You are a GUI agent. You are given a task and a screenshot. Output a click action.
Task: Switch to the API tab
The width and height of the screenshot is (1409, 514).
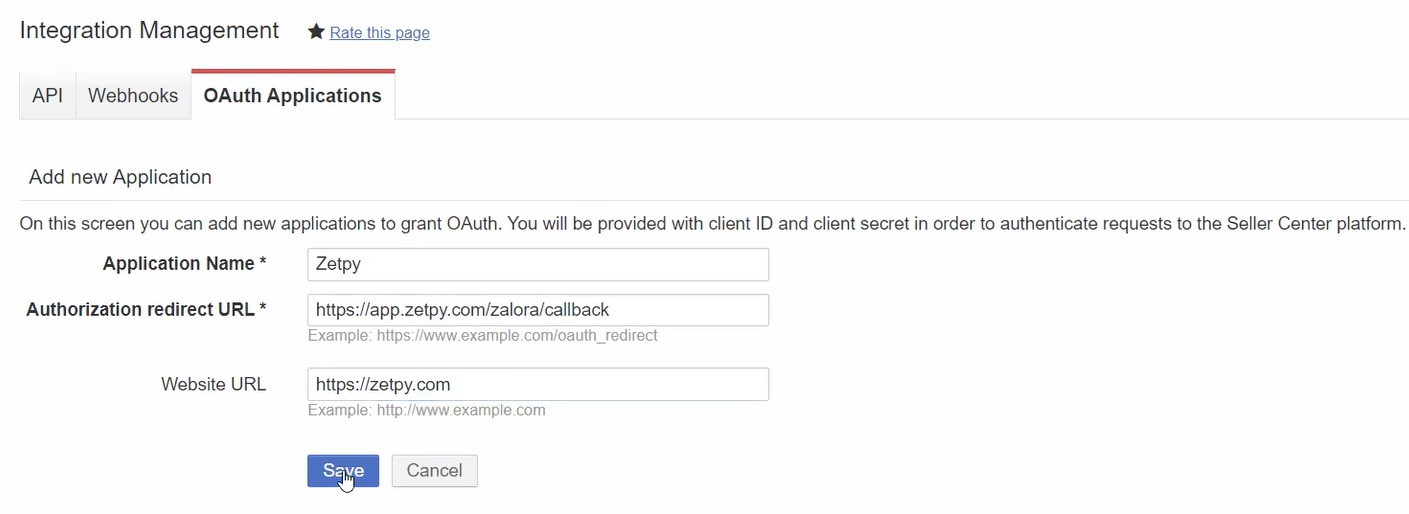click(x=47, y=96)
